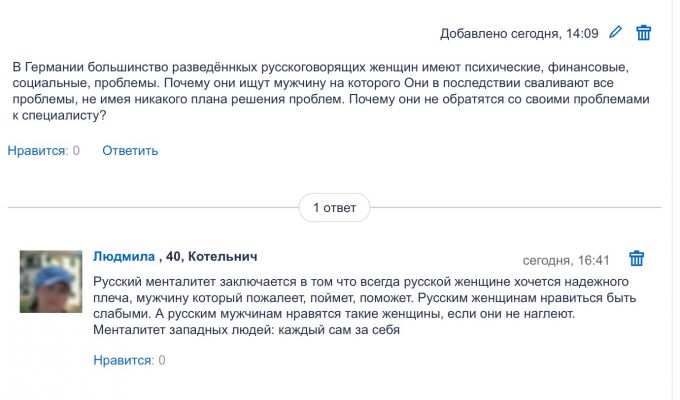Click the "40, Котельнич" age and city label
The height and width of the screenshot is (400, 680).
point(212,256)
